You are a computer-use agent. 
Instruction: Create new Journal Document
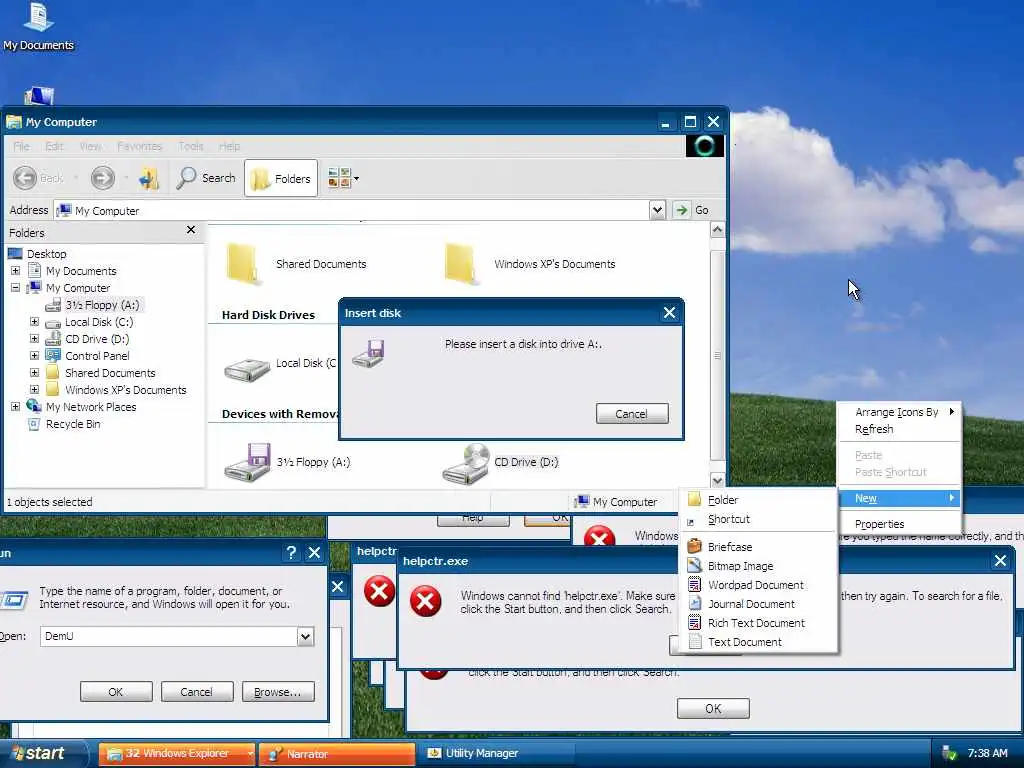pyautogui.click(x=759, y=604)
